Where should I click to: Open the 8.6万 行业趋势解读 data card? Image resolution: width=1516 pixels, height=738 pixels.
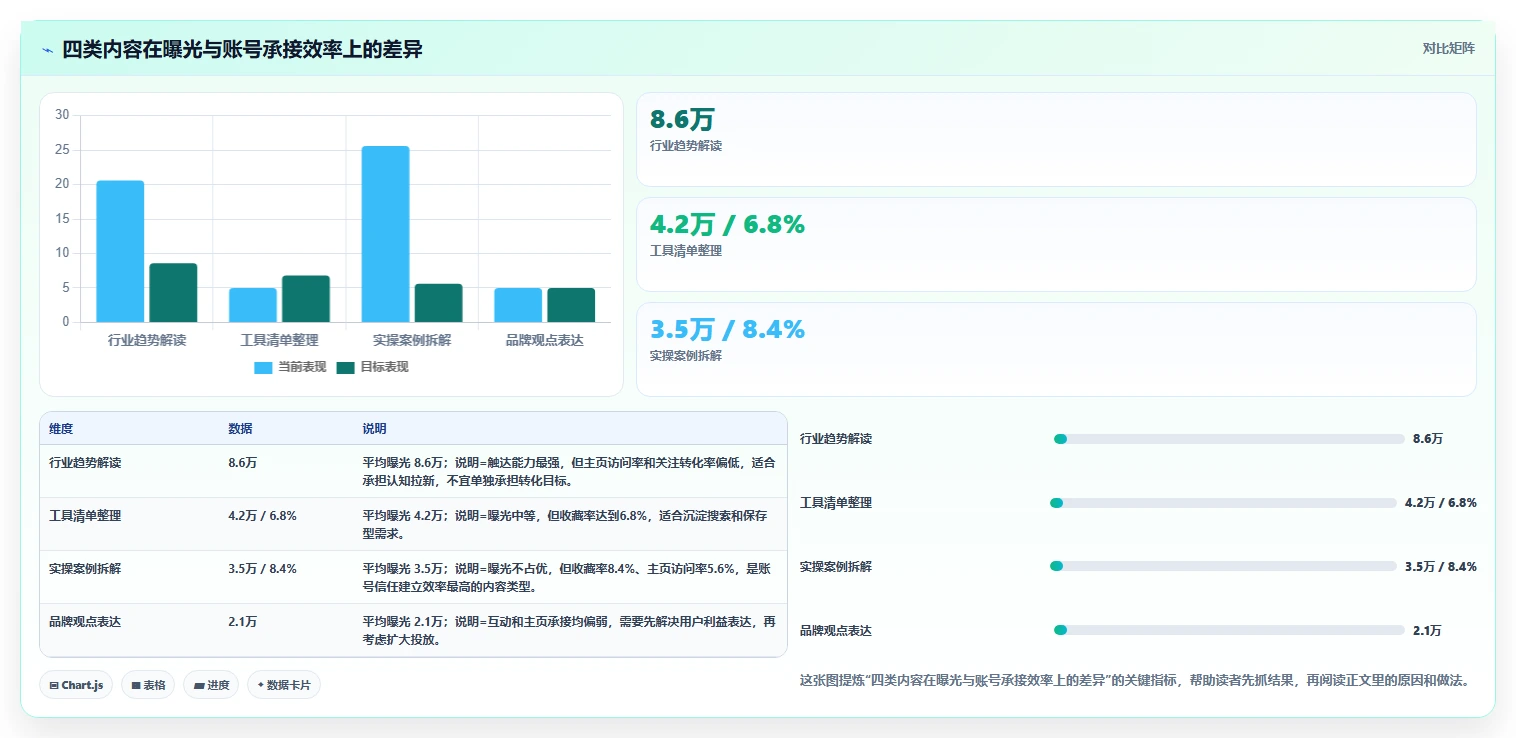coord(1056,139)
